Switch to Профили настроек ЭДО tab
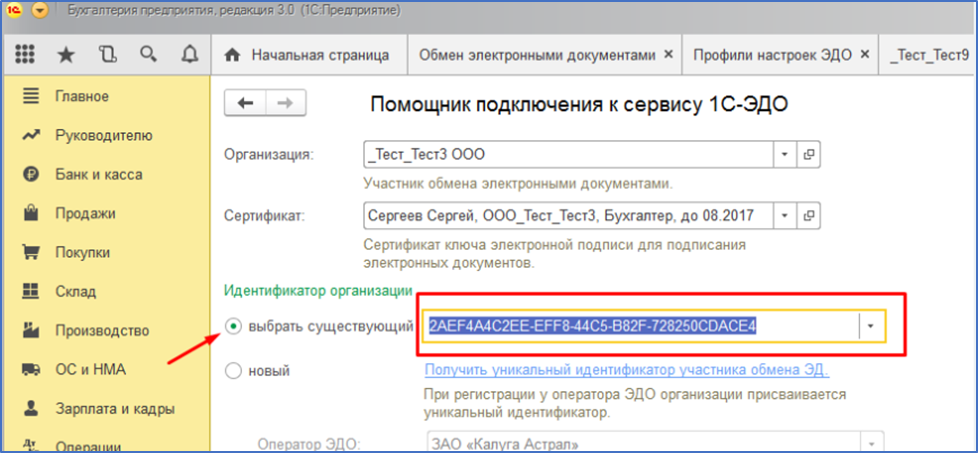 (x=772, y=55)
